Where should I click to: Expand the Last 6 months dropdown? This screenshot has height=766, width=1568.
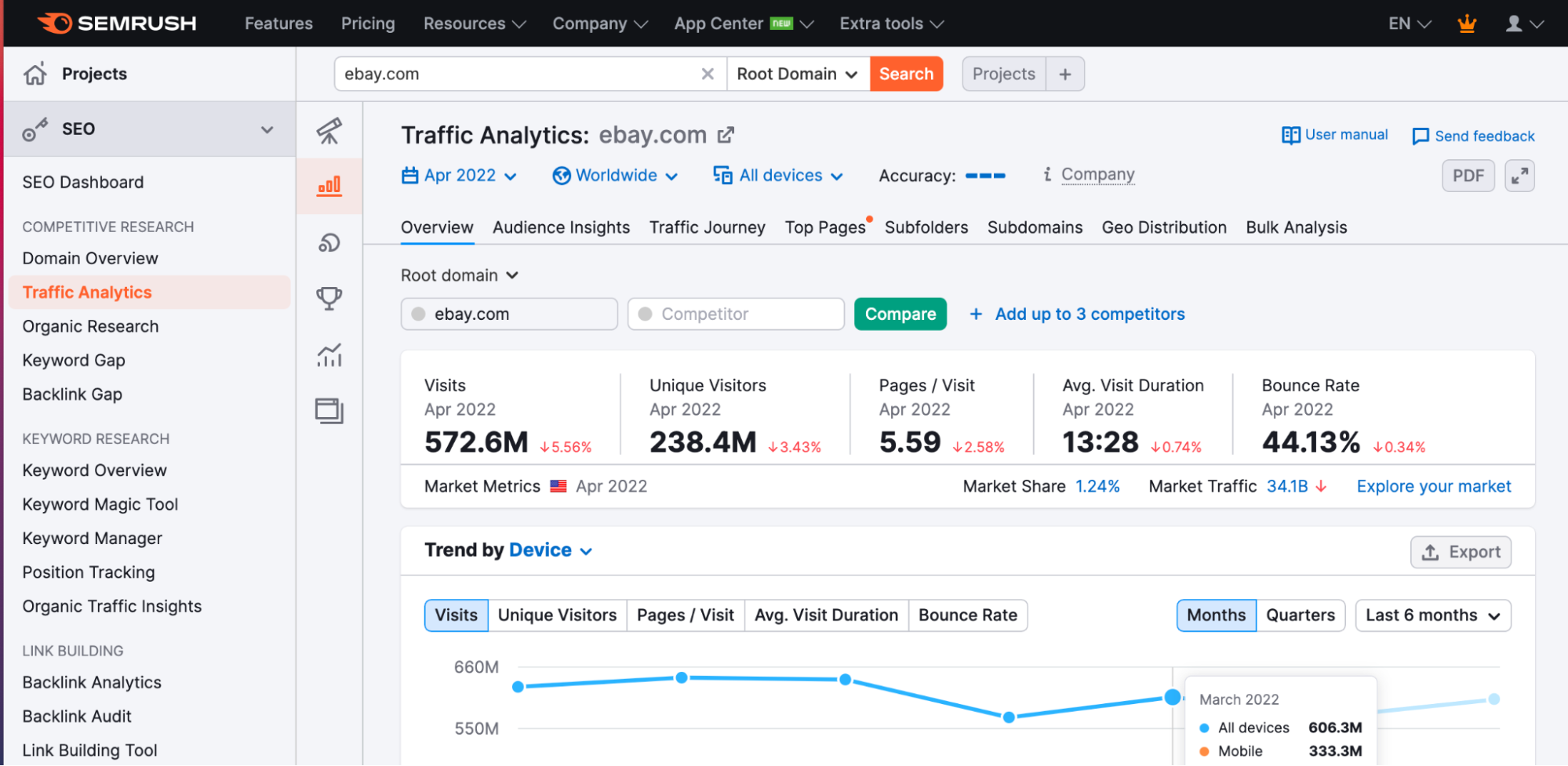(x=1432, y=615)
